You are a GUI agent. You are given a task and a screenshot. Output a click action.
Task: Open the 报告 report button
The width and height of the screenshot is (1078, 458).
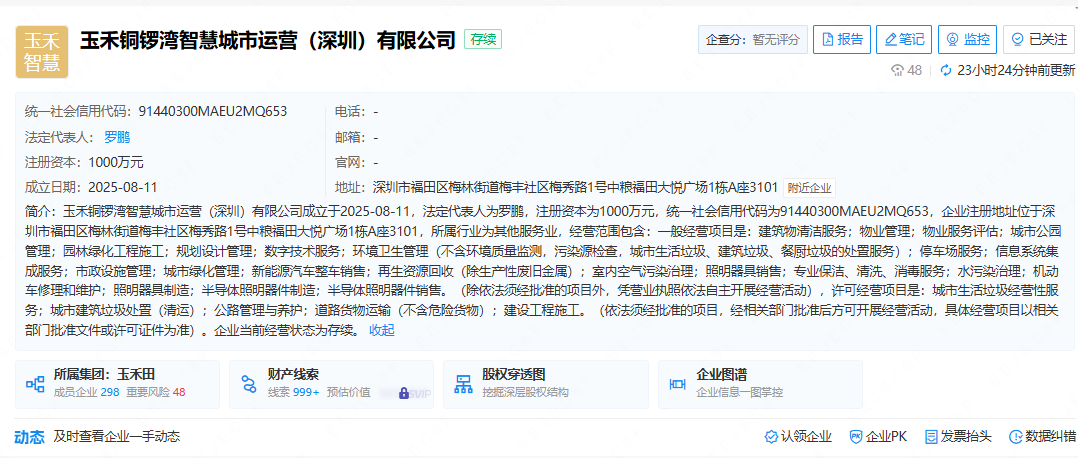click(x=841, y=39)
